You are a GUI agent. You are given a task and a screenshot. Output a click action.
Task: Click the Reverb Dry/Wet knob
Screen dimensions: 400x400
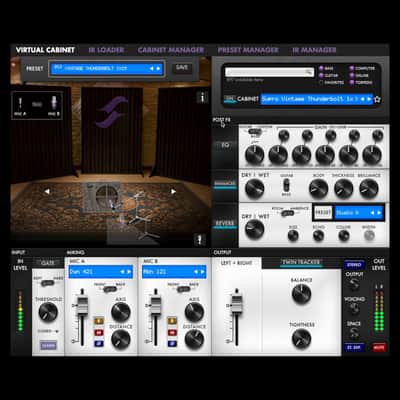pyautogui.click(x=255, y=229)
